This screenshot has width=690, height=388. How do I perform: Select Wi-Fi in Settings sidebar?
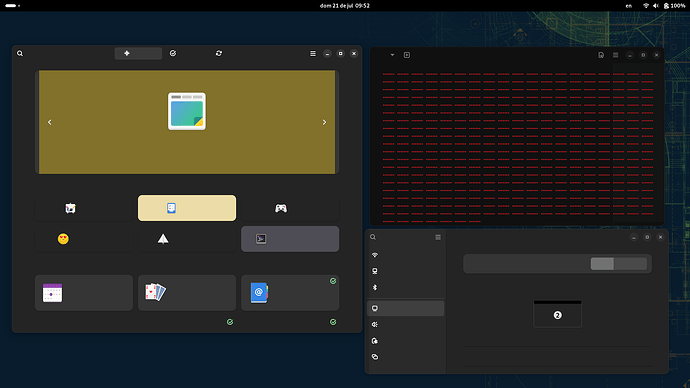click(405, 255)
